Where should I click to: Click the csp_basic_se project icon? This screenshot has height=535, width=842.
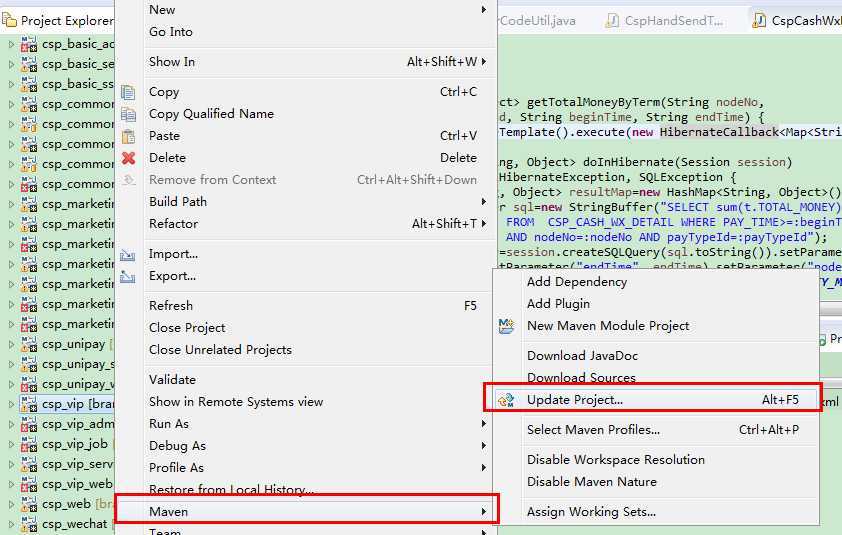click(x=29, y=64)
